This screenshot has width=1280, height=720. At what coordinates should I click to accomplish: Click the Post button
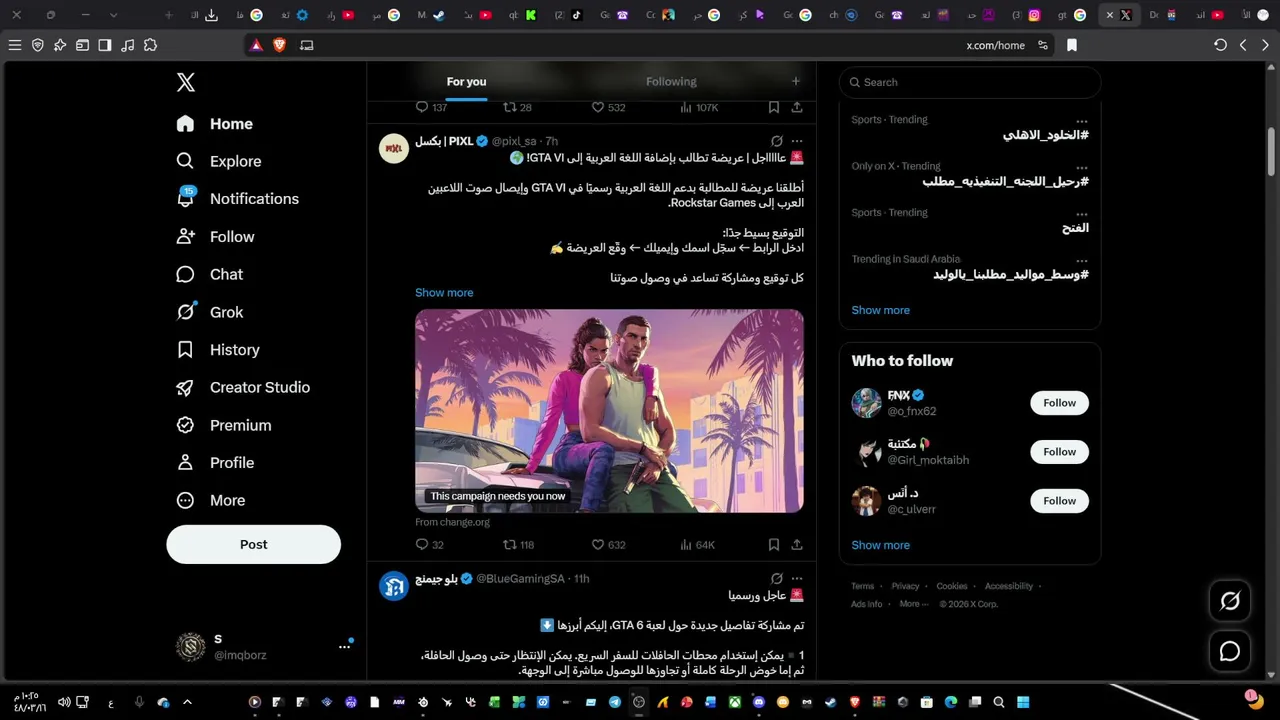click(x=254, y=545)
